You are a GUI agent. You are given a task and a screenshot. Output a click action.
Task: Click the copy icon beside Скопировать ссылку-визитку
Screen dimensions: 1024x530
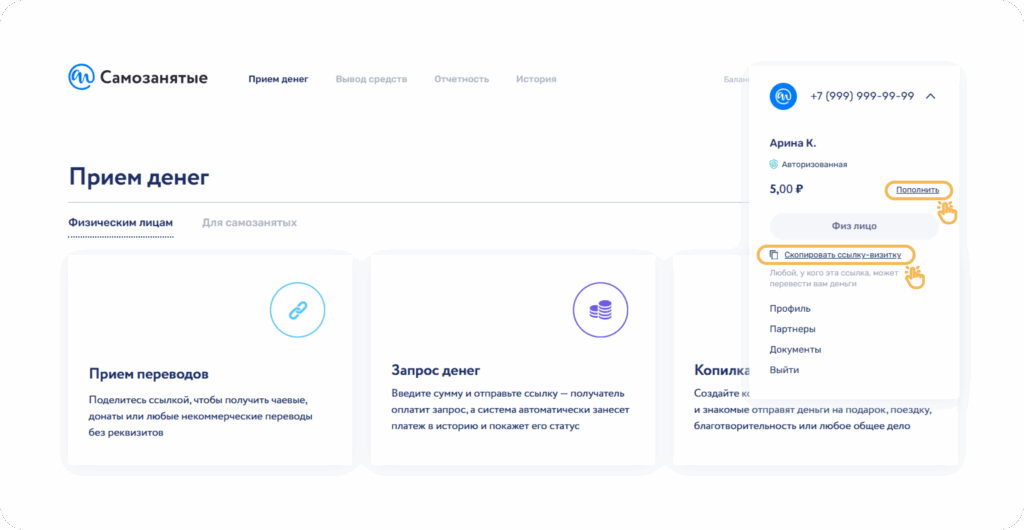pyautogui.click(x=774, y=255)
